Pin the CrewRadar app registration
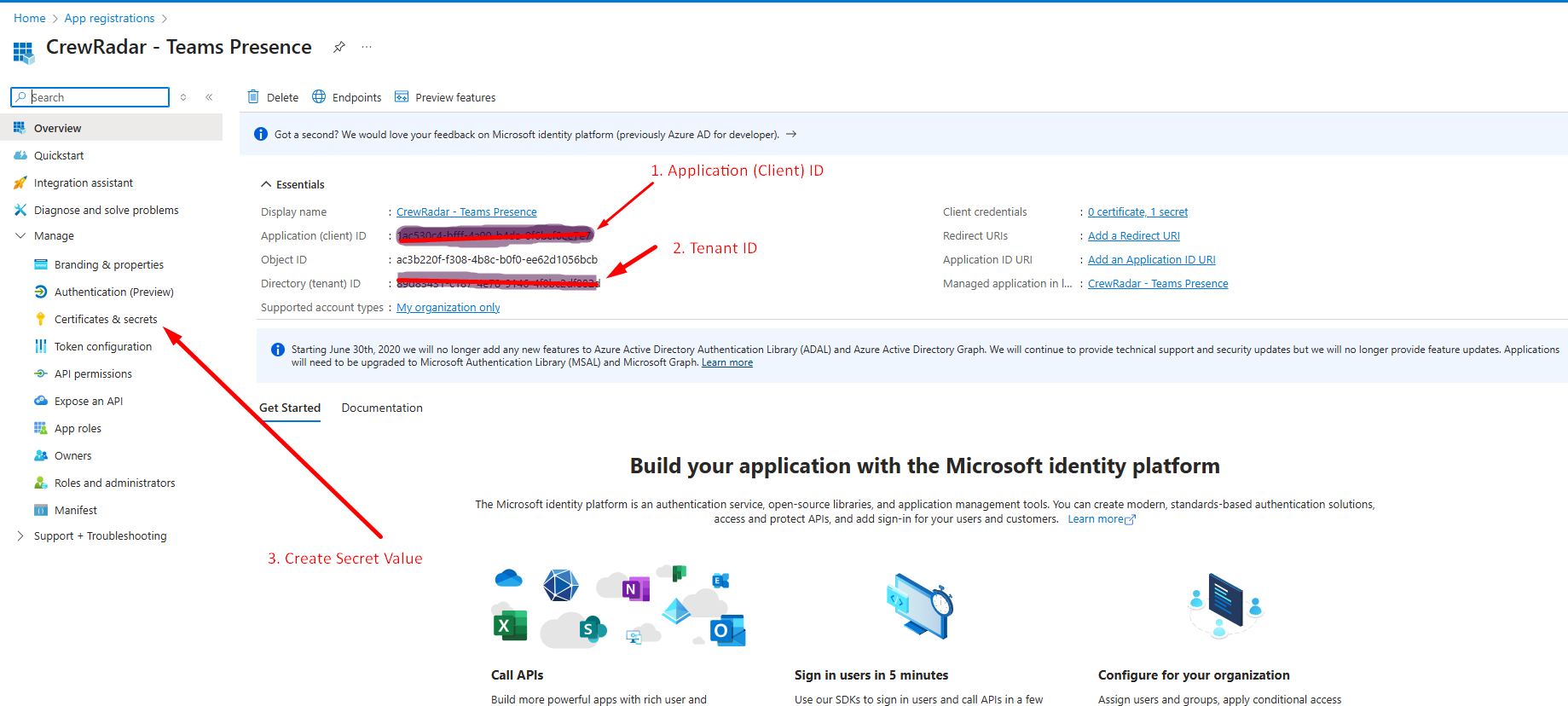This screenshot has width=1568, height=706. point(339,47)
